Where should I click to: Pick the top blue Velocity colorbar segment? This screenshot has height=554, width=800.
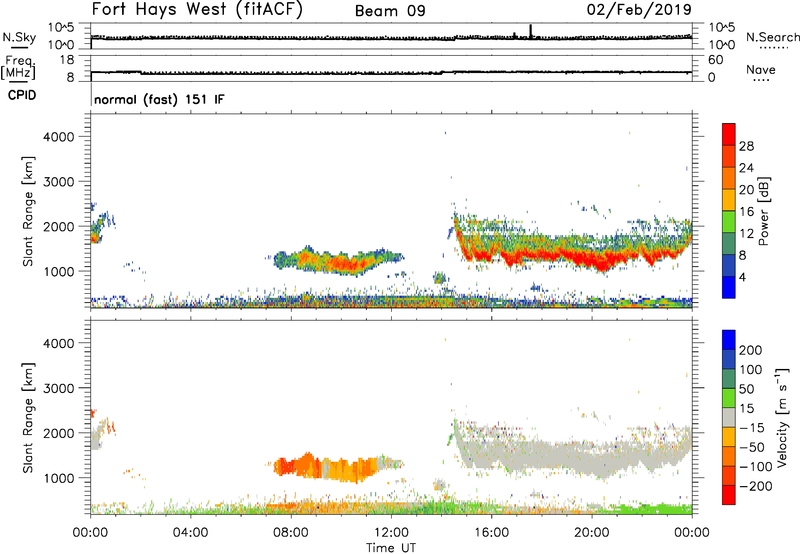(x=729, y=340)
